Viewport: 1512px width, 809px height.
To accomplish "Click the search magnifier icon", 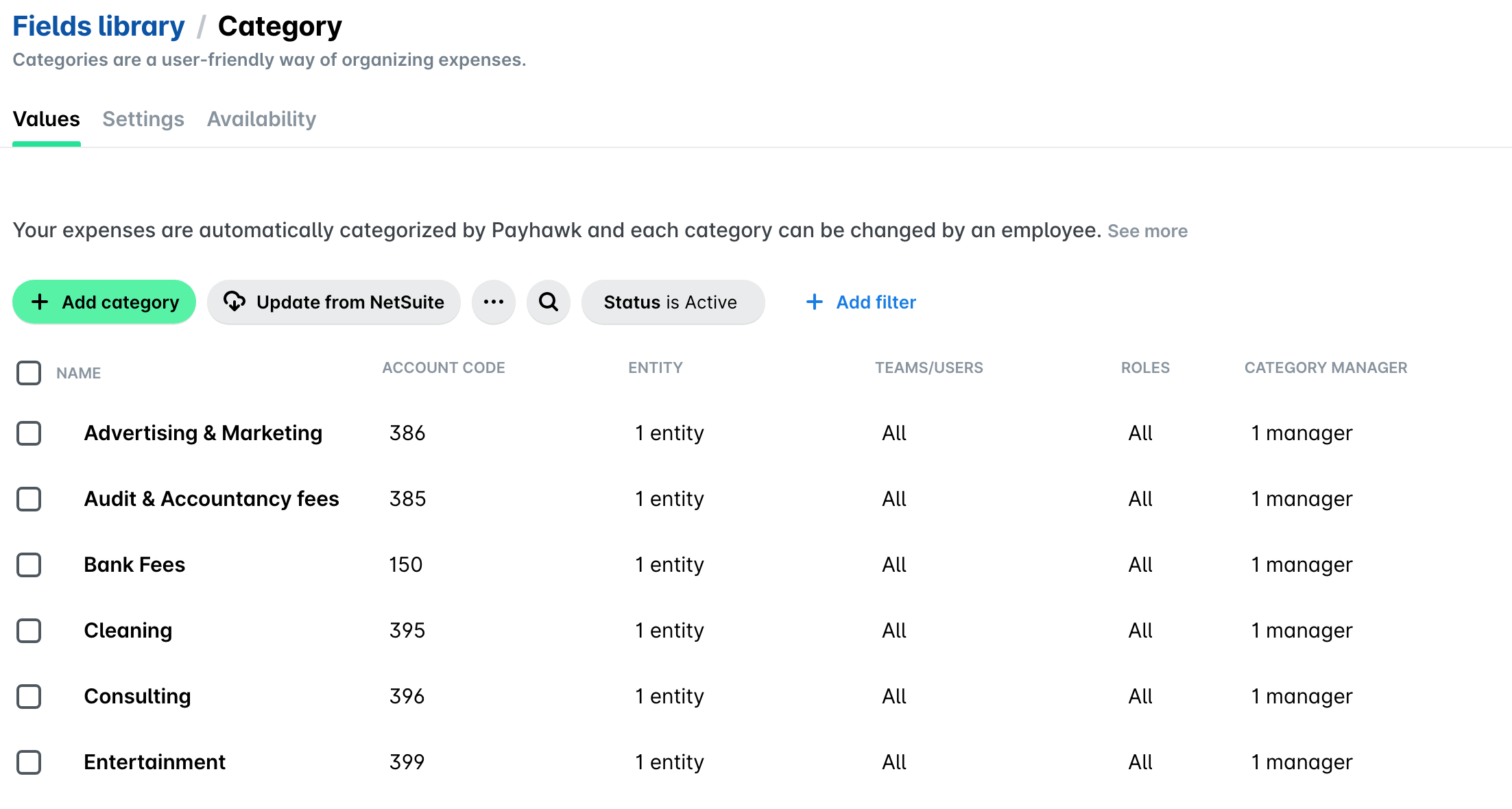I will (x=548, y=302).
